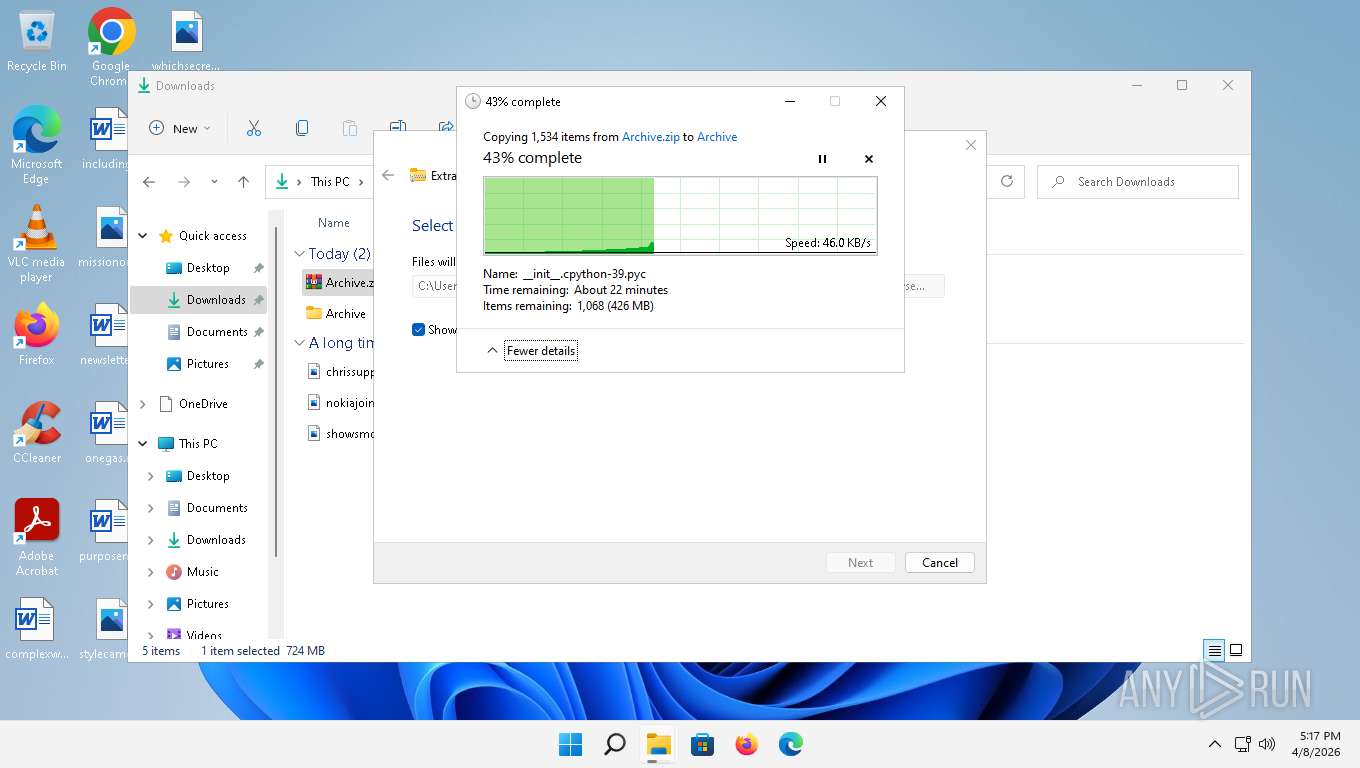This screenshot has height=768, width=1360.
Task: Collapse the This PC node
Action: point(143,444)
